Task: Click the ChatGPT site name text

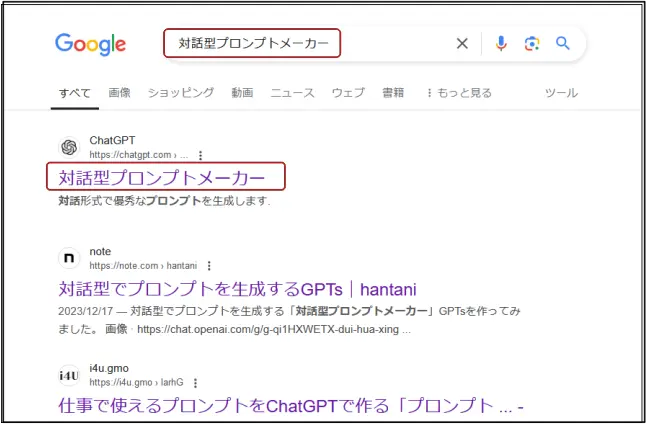Action: point(112,141)
